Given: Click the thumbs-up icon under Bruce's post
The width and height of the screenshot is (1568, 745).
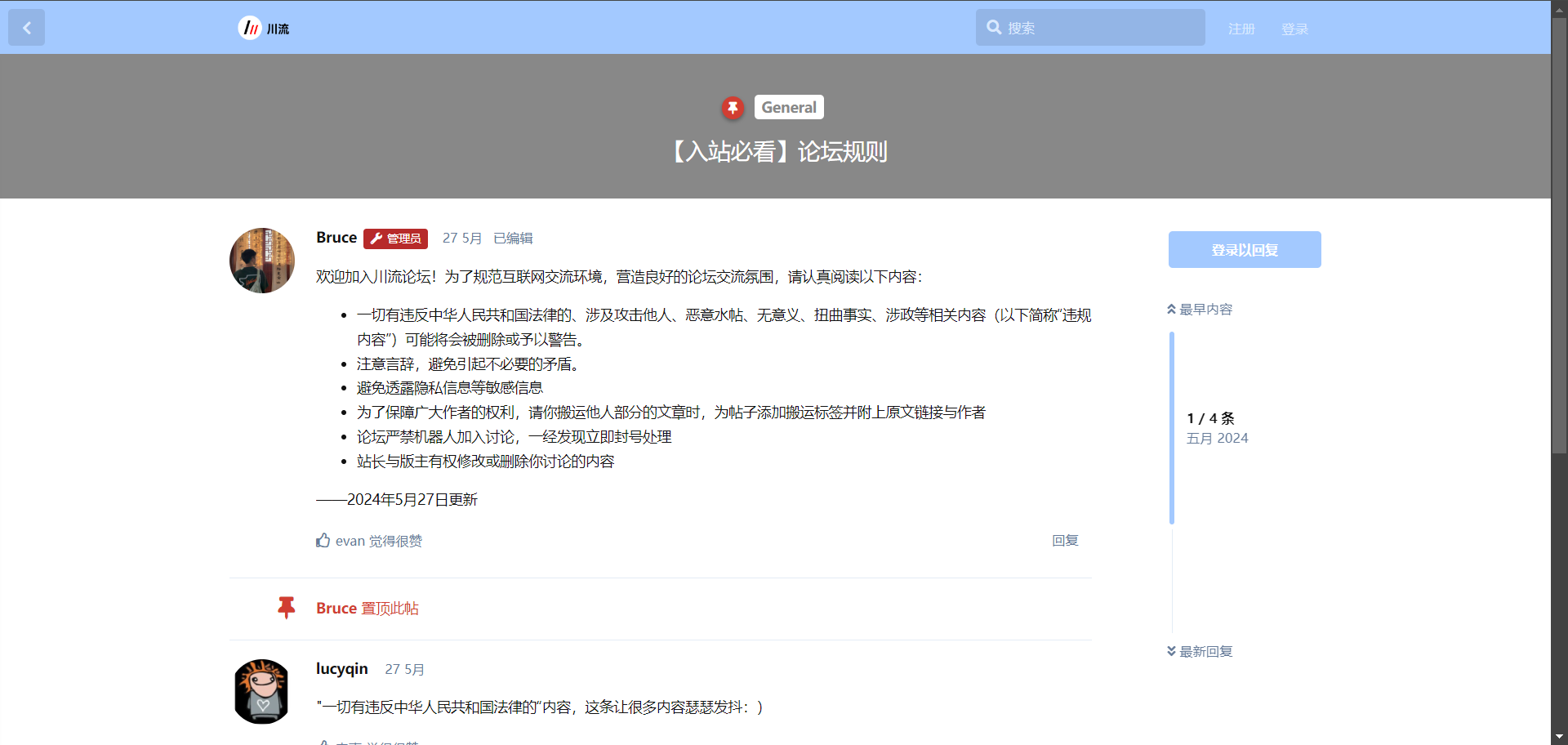Looking at the screenshot, I should pos(323,541).
